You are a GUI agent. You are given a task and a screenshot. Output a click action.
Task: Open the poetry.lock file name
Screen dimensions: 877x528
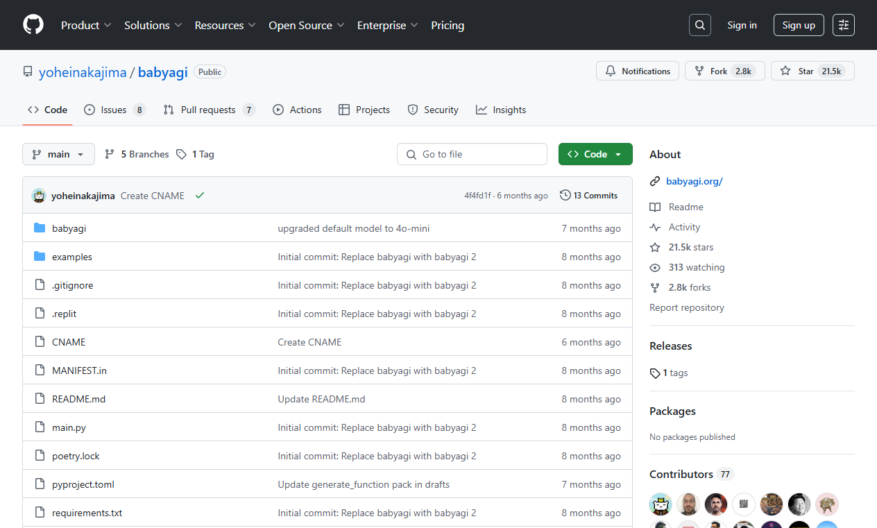76,456
